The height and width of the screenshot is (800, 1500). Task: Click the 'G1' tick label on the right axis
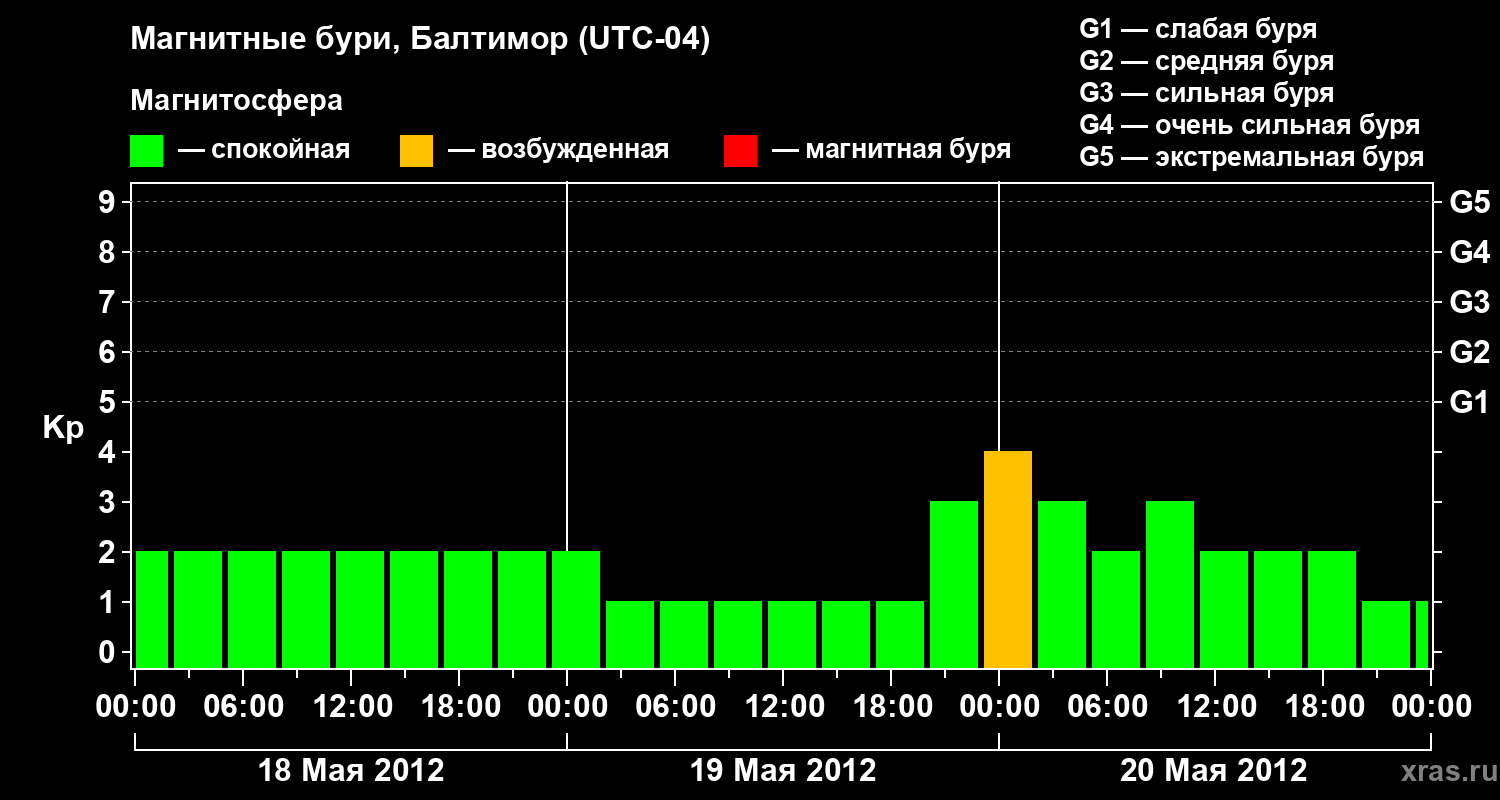point(1469,402)
